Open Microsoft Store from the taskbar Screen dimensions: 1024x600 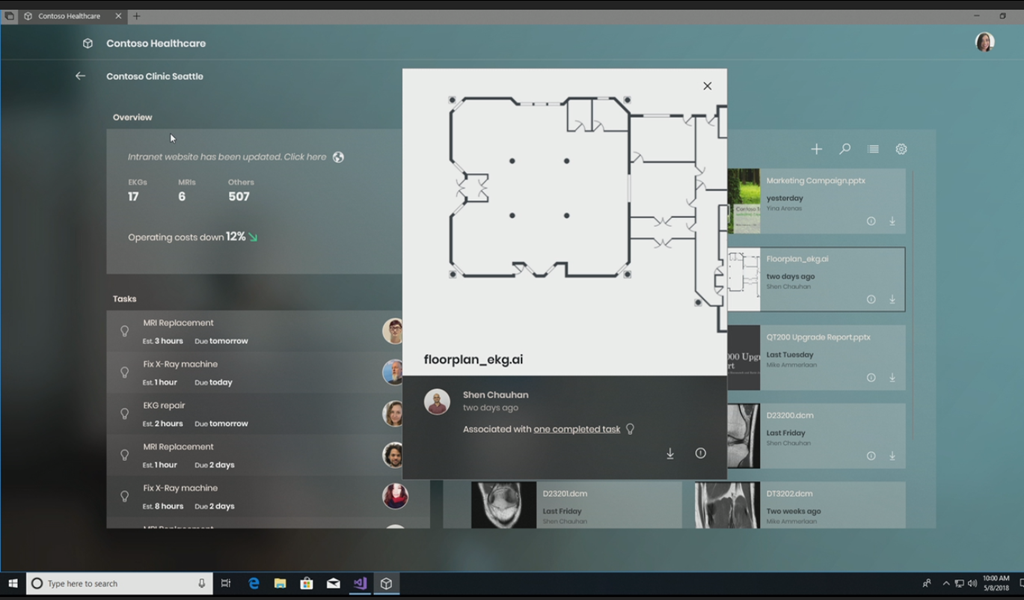click(x=306, y=583)
